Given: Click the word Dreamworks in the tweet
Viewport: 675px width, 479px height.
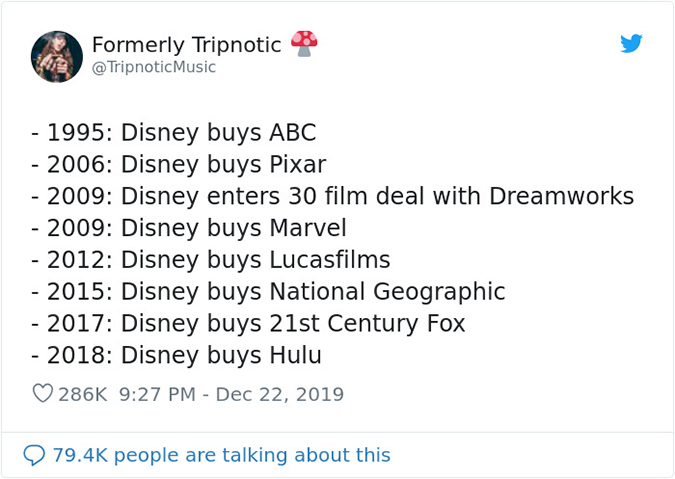Looking at the screenshot, I should pyautogui.click(x=561, y=196).
